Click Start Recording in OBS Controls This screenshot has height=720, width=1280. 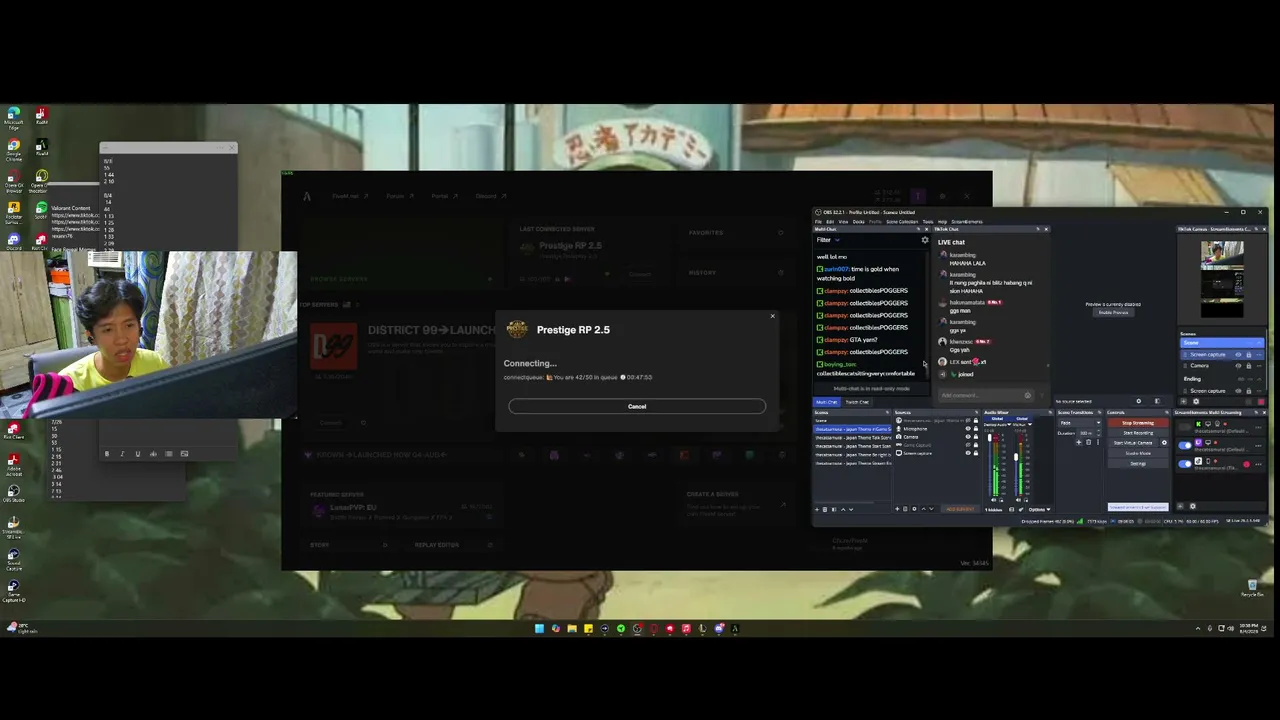coord(1138,433)
